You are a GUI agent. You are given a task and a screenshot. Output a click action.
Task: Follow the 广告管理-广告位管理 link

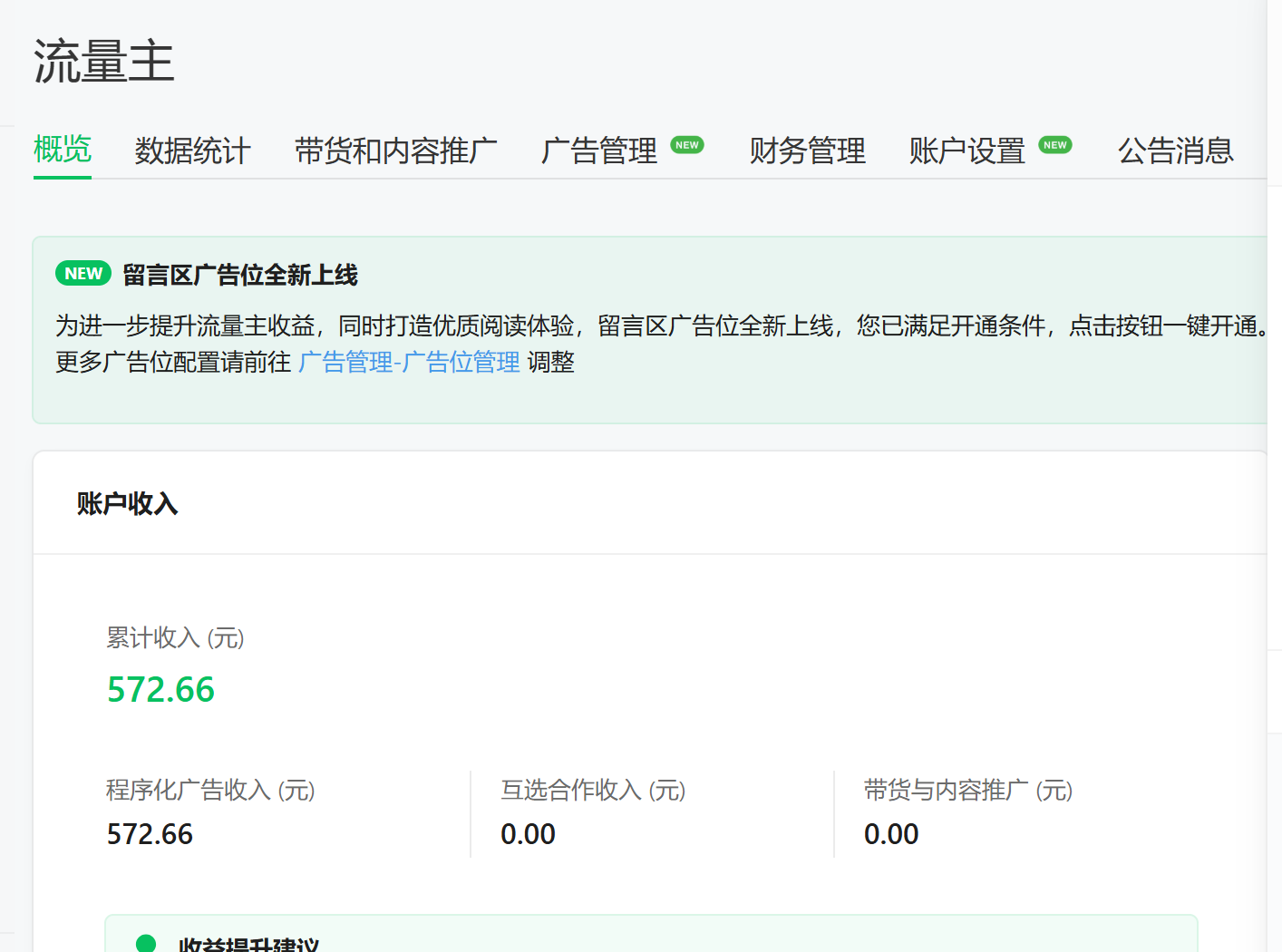pos(409,363)
